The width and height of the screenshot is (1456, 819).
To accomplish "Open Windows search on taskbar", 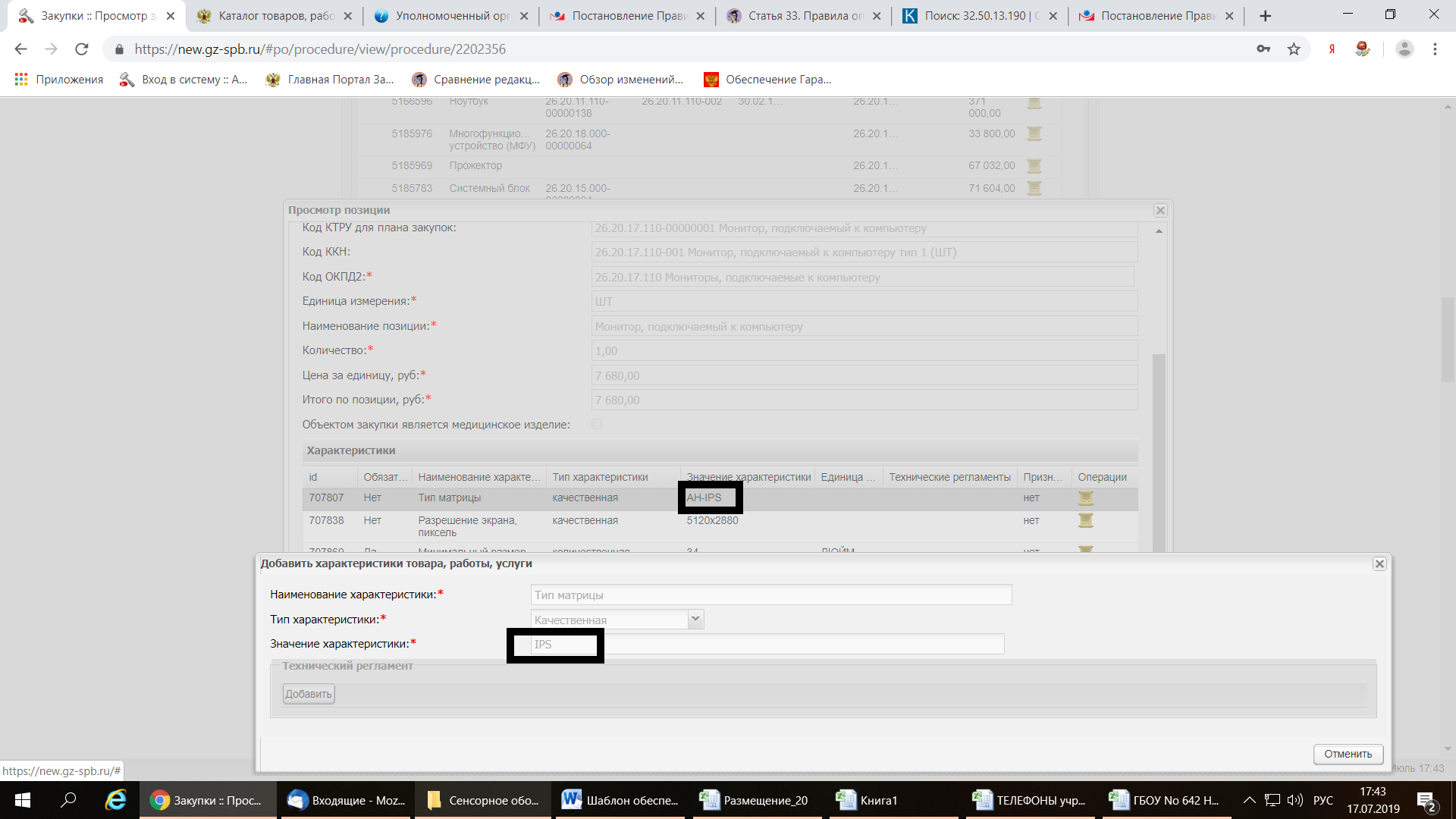I will coord(68,800).
